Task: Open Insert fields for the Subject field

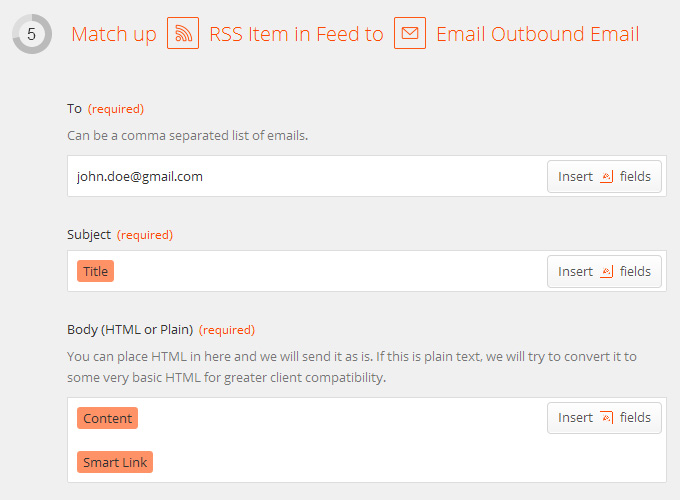Action: 604,271
